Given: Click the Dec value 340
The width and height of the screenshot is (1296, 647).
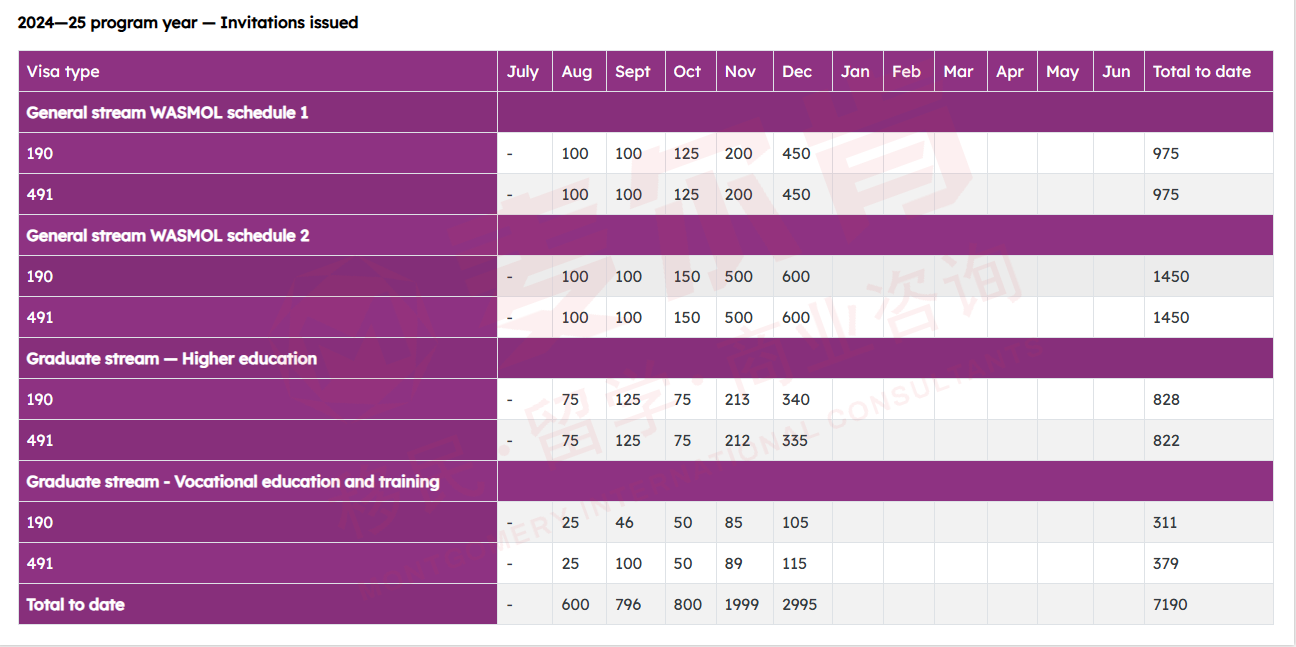Looking at the screenshot, I should (x=796, y=400).
